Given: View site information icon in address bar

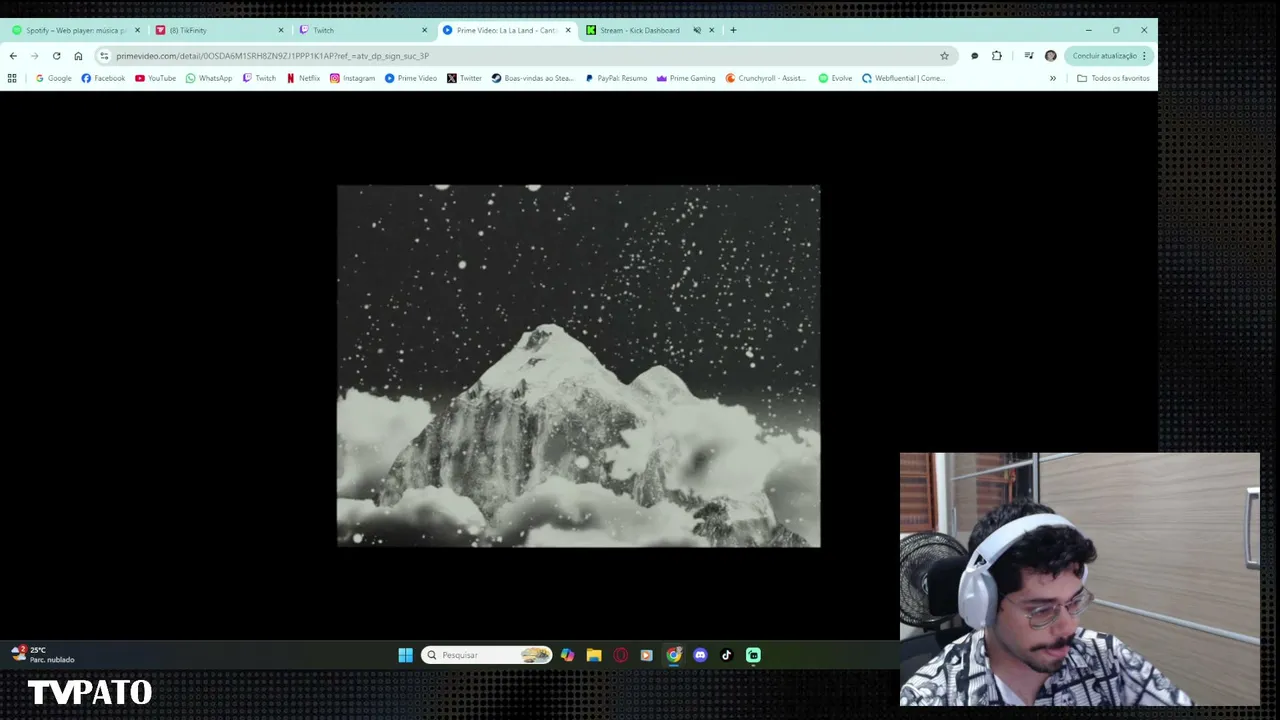Looking at the screenshot, I should (x=104, y=56).
